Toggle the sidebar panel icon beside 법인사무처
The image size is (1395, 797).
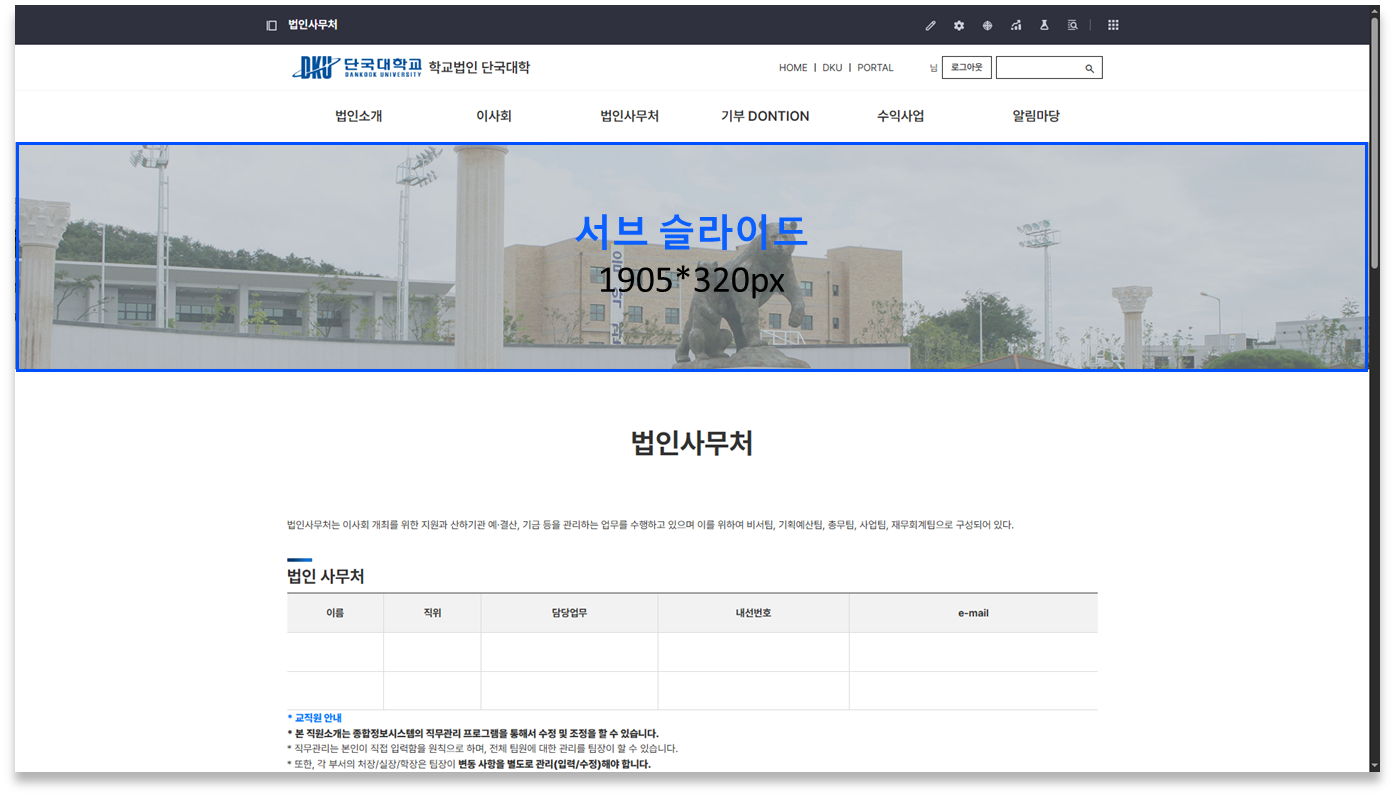coord(271,25)
